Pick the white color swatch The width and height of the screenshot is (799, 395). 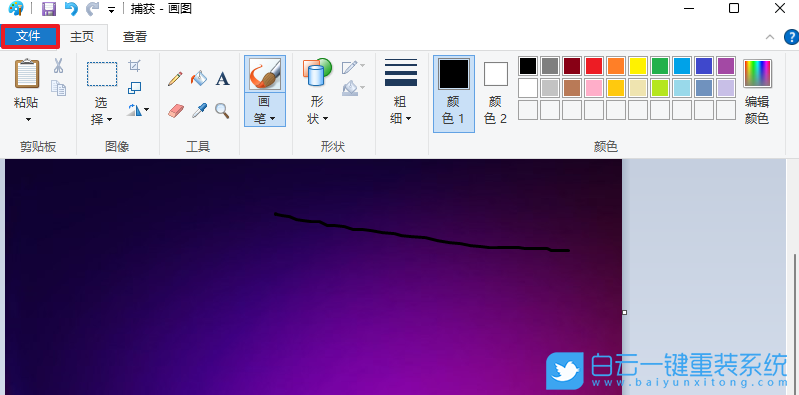(528, 88)
